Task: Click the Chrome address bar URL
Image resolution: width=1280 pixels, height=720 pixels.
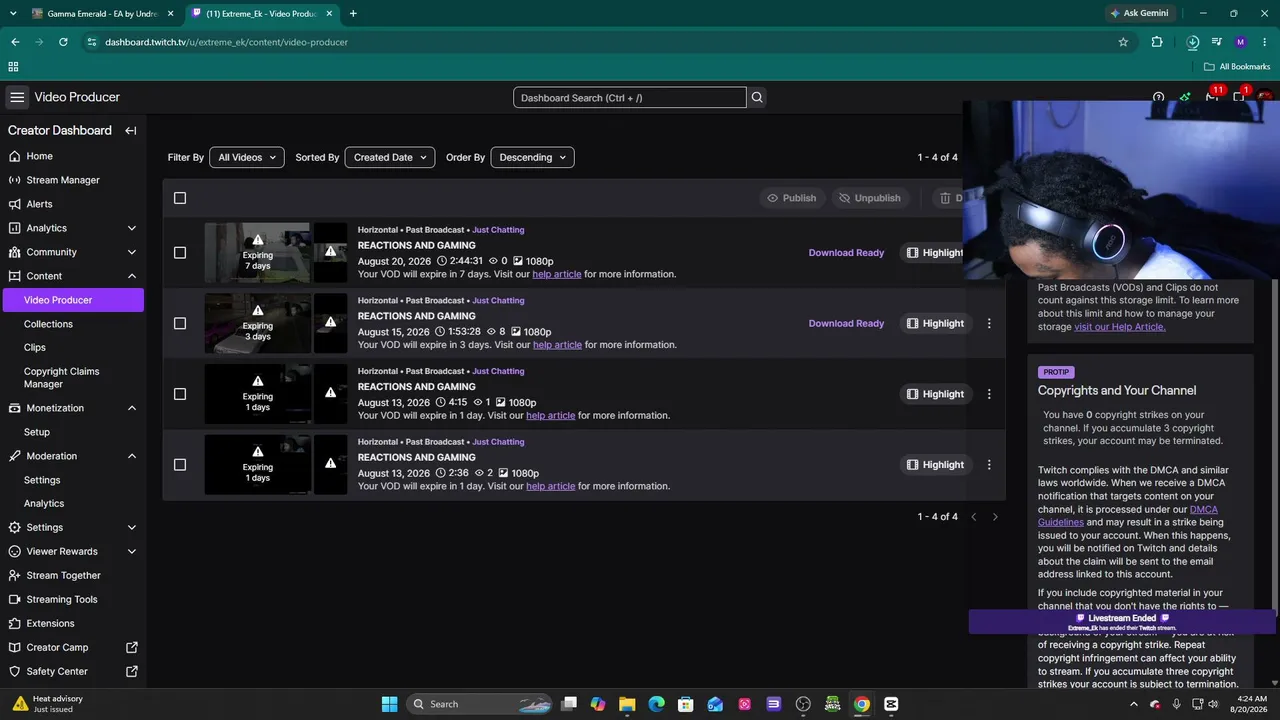Action: pyautogui.click(x=226, y=42)
